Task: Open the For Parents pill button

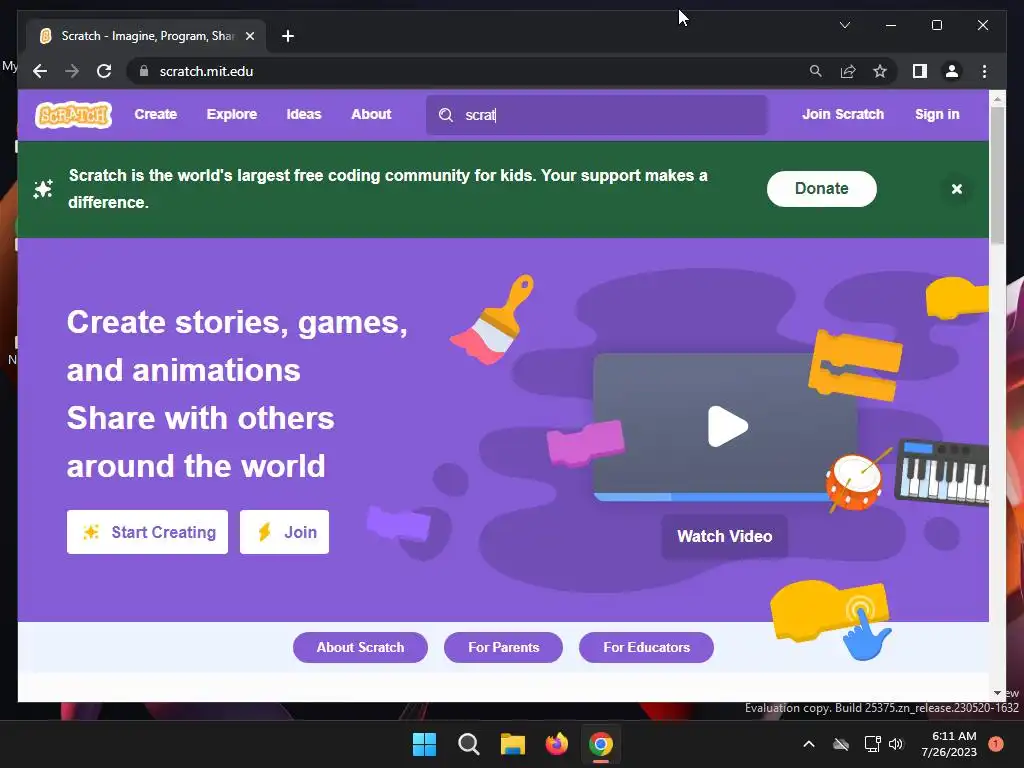Action: point(504,647)
